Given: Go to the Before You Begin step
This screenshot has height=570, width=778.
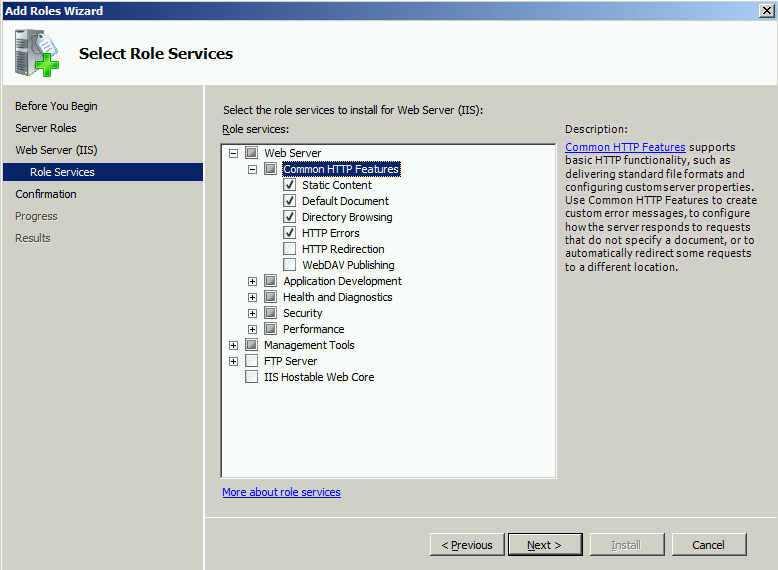Looking at the screenshot, I should [56, 106].
